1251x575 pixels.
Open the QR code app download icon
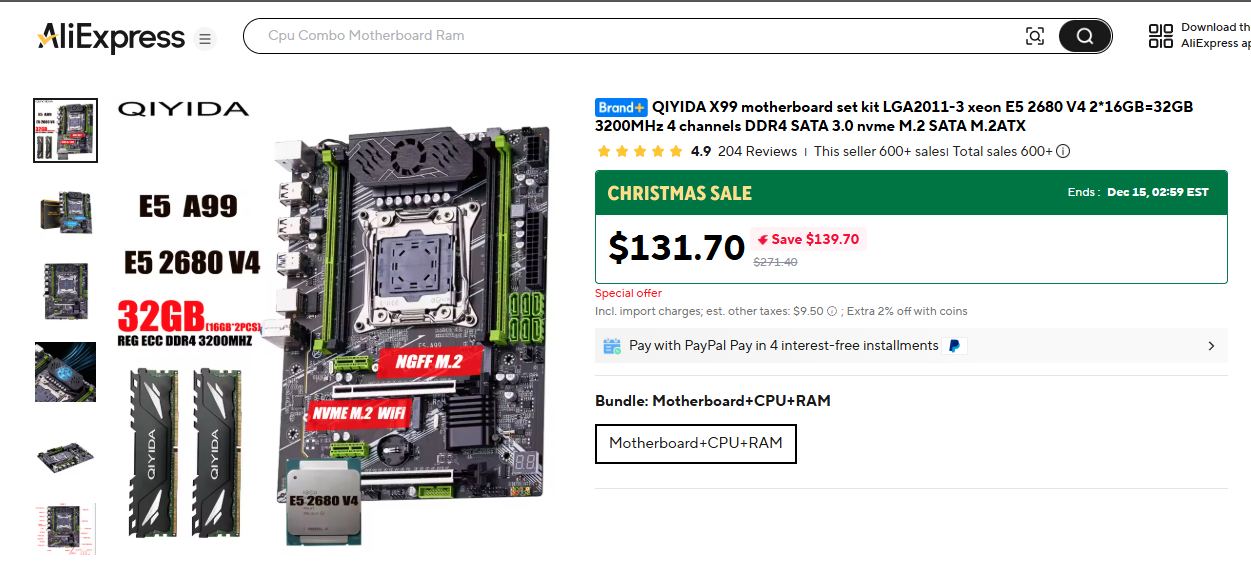(x=1161, y=36)
